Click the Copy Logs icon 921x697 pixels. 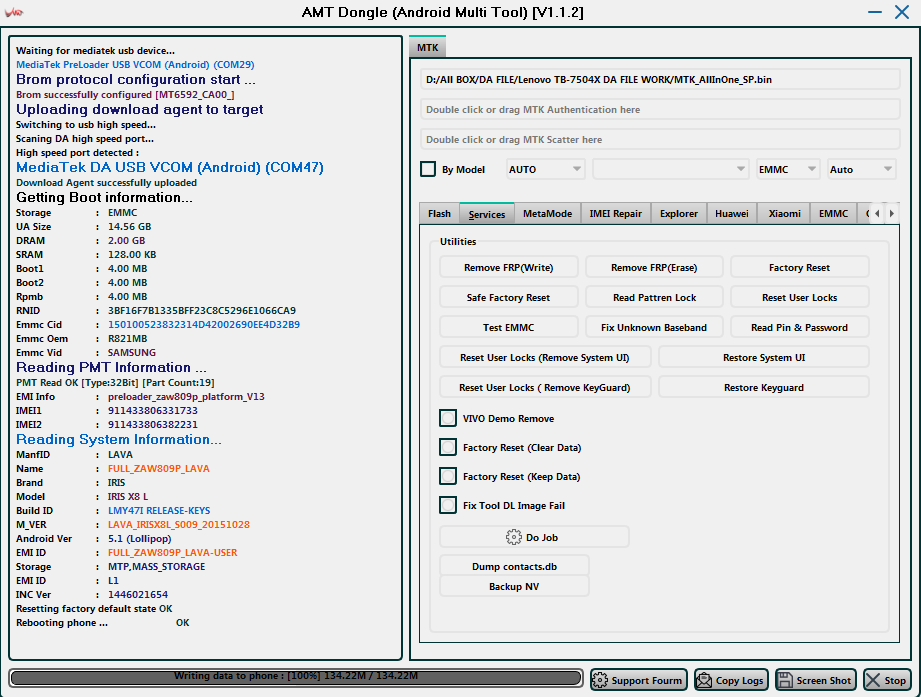click(x=704, y=680)
